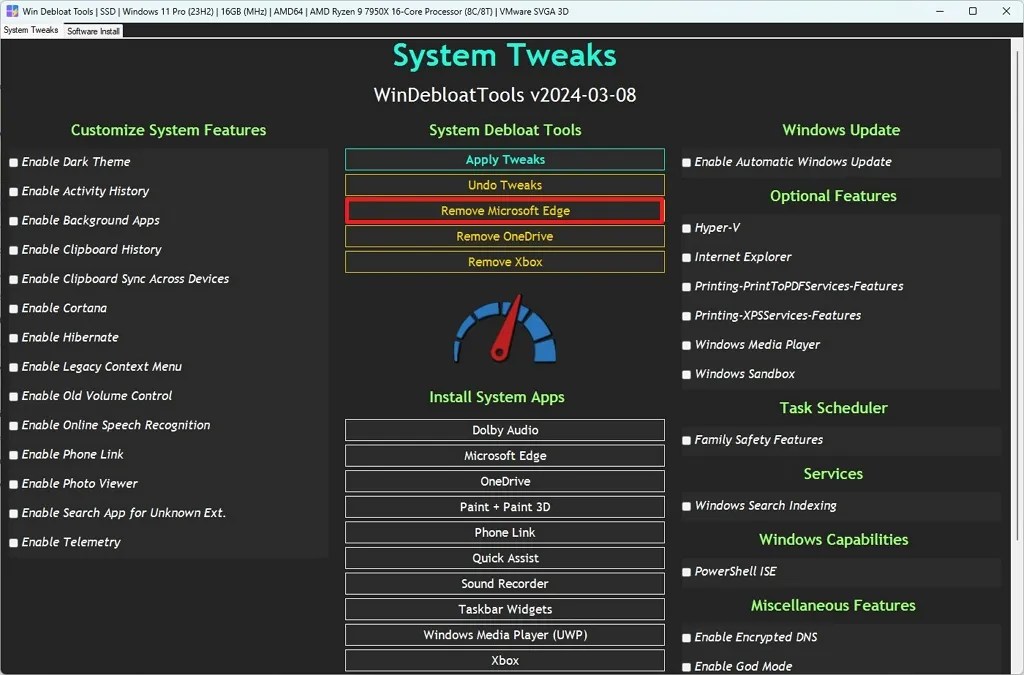The width and height of the screenshot is (1024, 675).
Task: Check Enable Telemetry
Action: point(14,542)
